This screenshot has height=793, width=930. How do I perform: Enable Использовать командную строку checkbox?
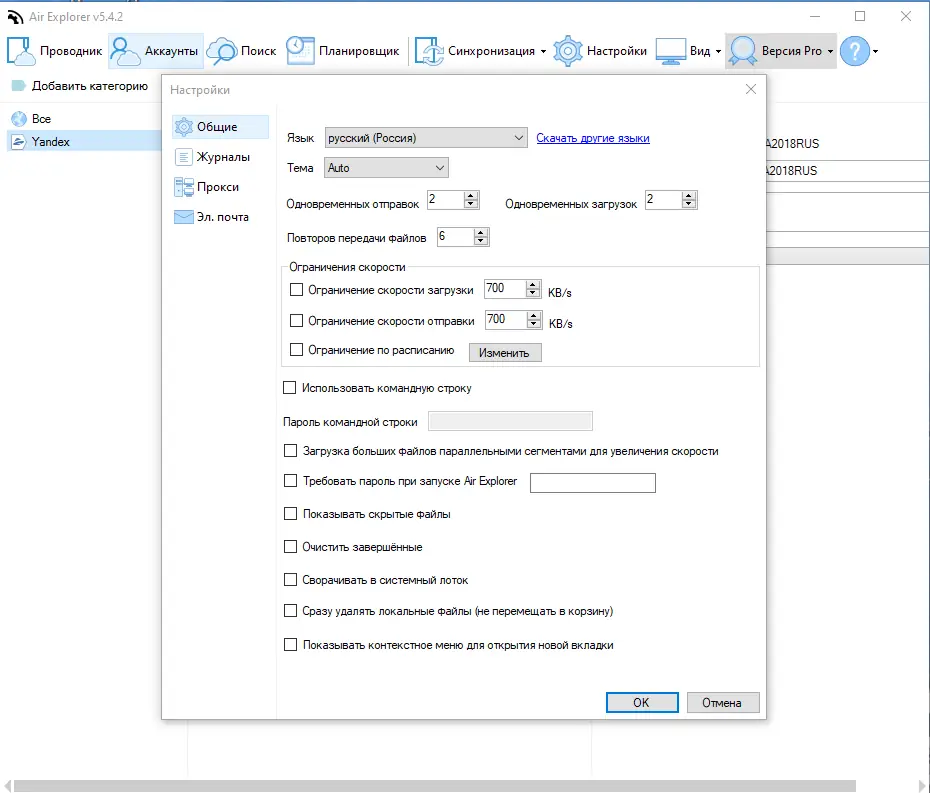(x=289, y=388)
